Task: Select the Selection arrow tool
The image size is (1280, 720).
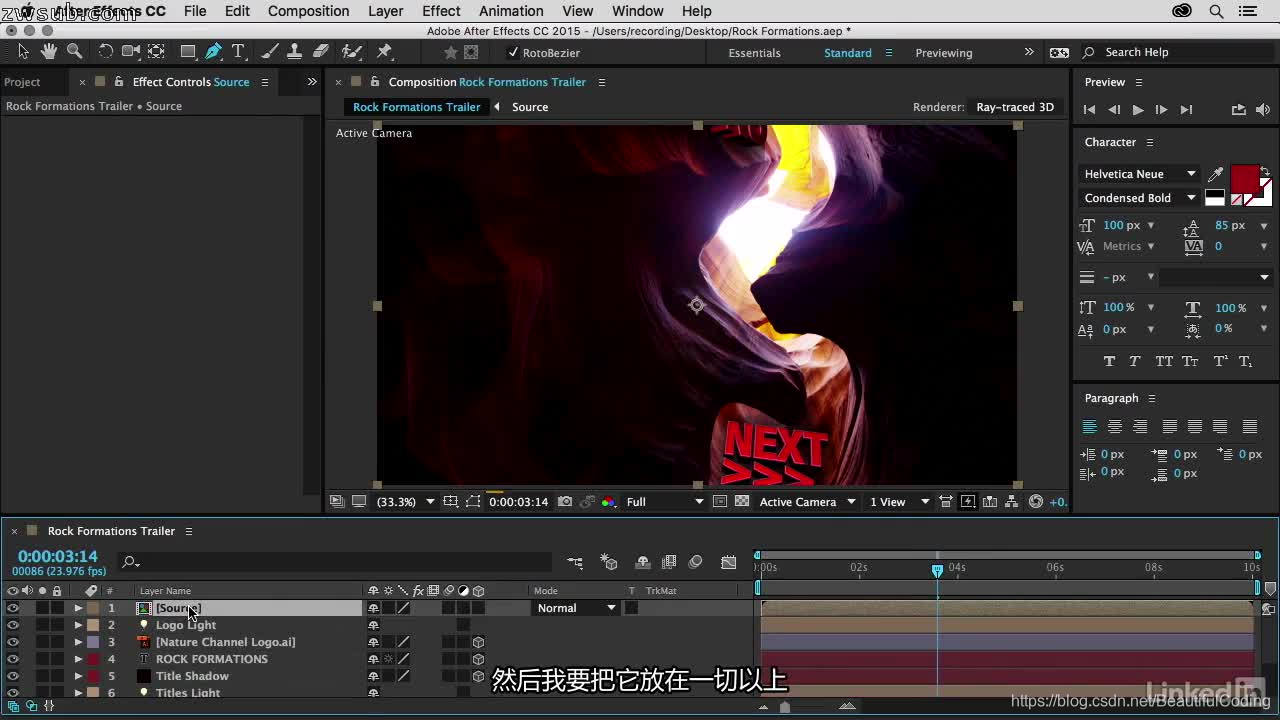Action: 23,51
